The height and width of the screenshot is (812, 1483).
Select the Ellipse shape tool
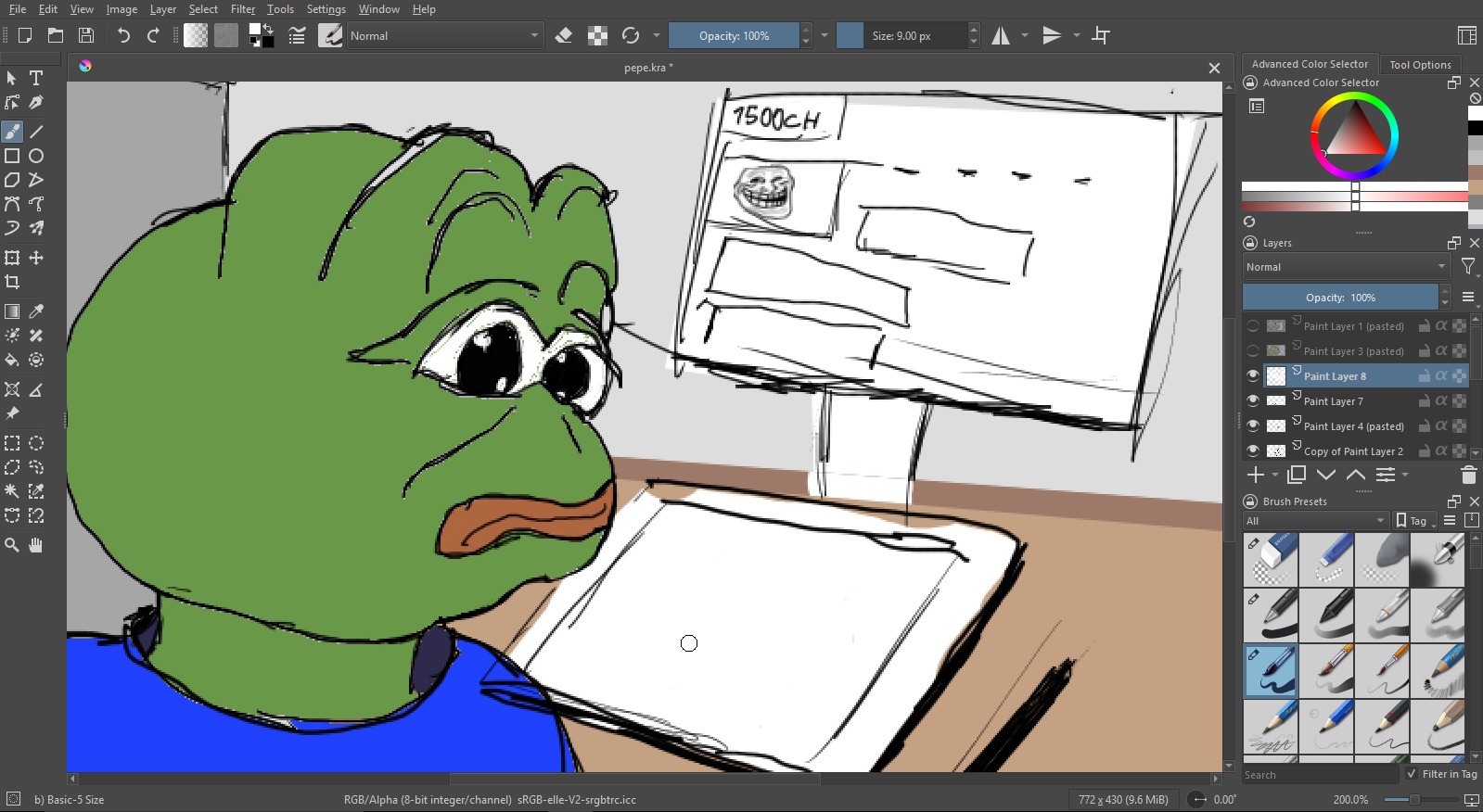(36, 156)
